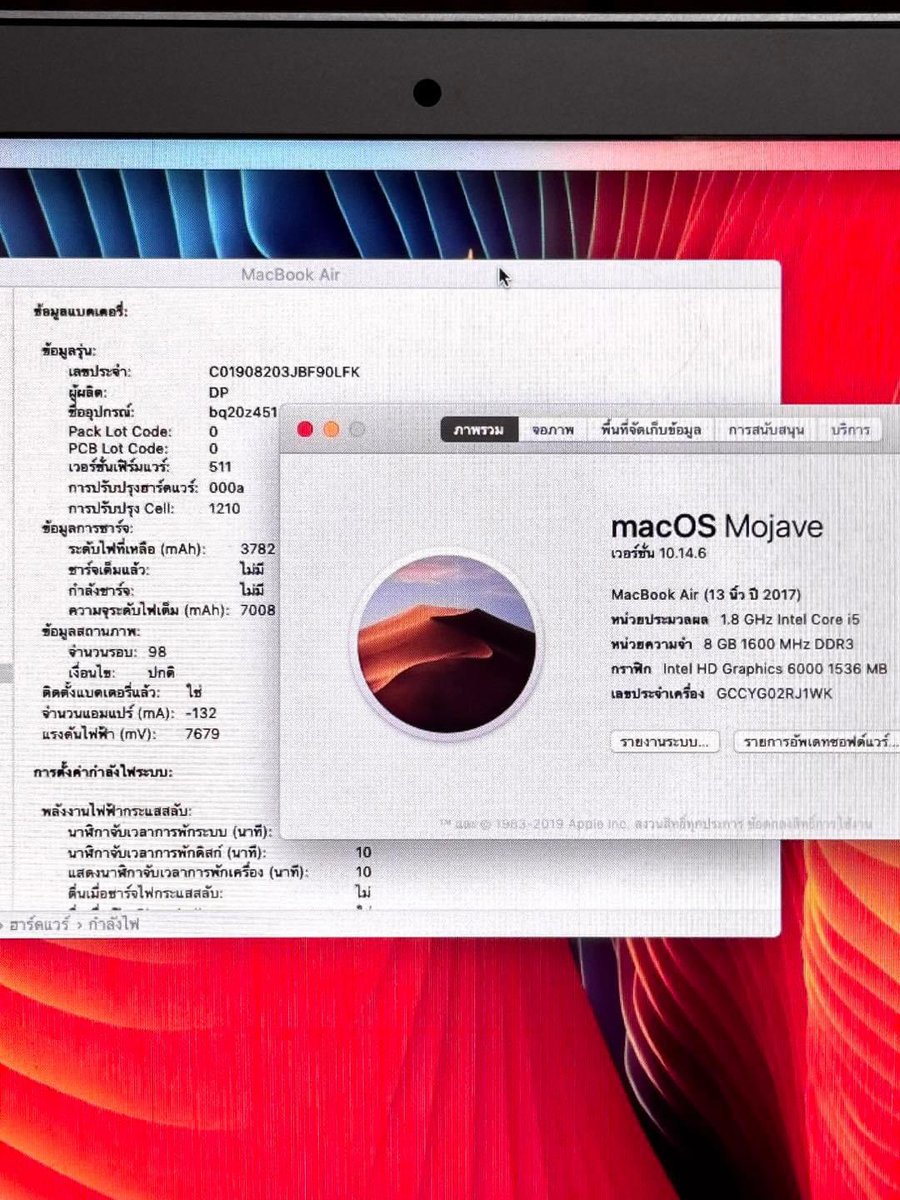Click the กำลังไฟ breadcrumb in System Report
The height and width of the screenshot is (1200, 900).
[x=113, y=925]
